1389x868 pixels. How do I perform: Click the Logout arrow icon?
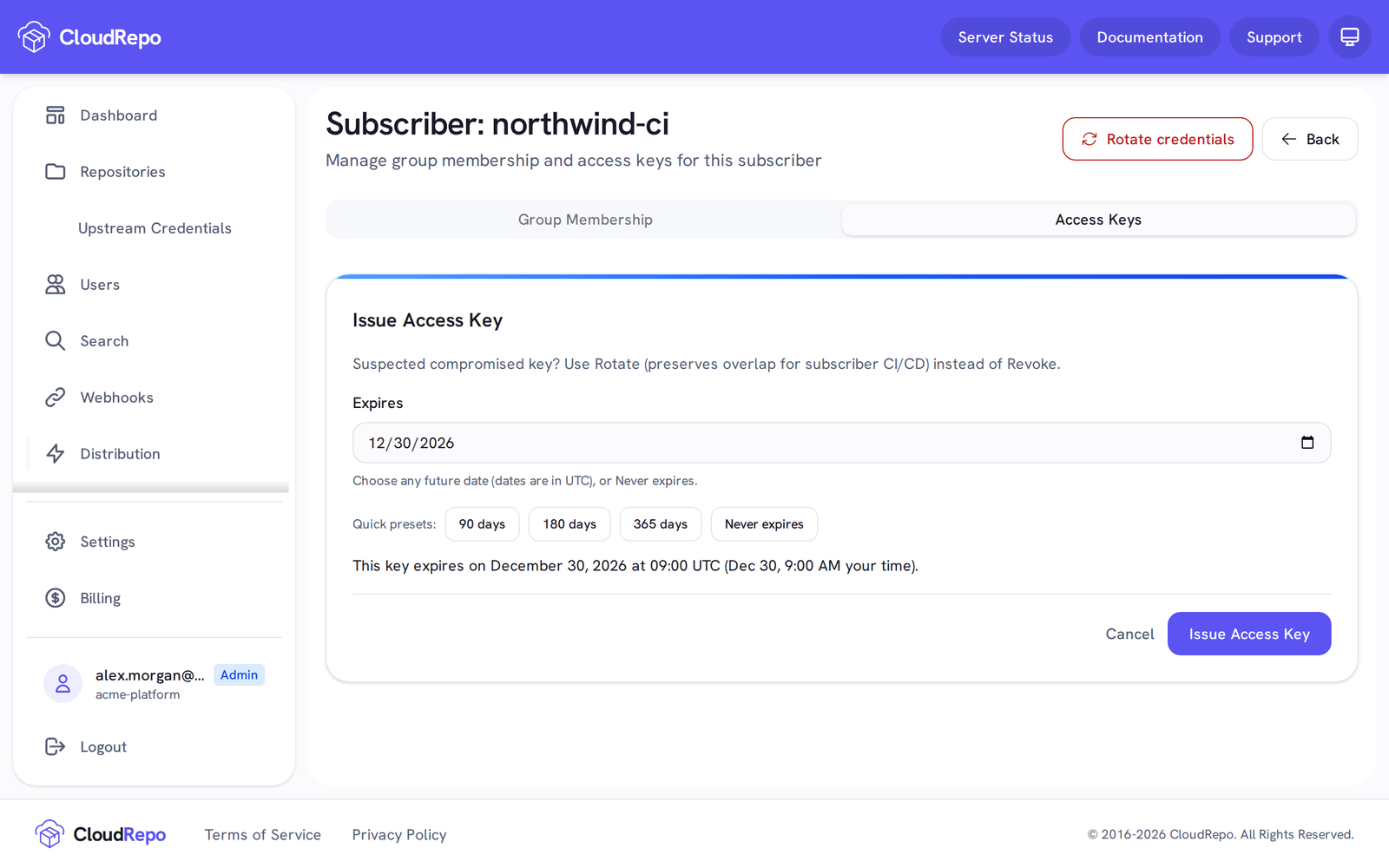(56, 746)
